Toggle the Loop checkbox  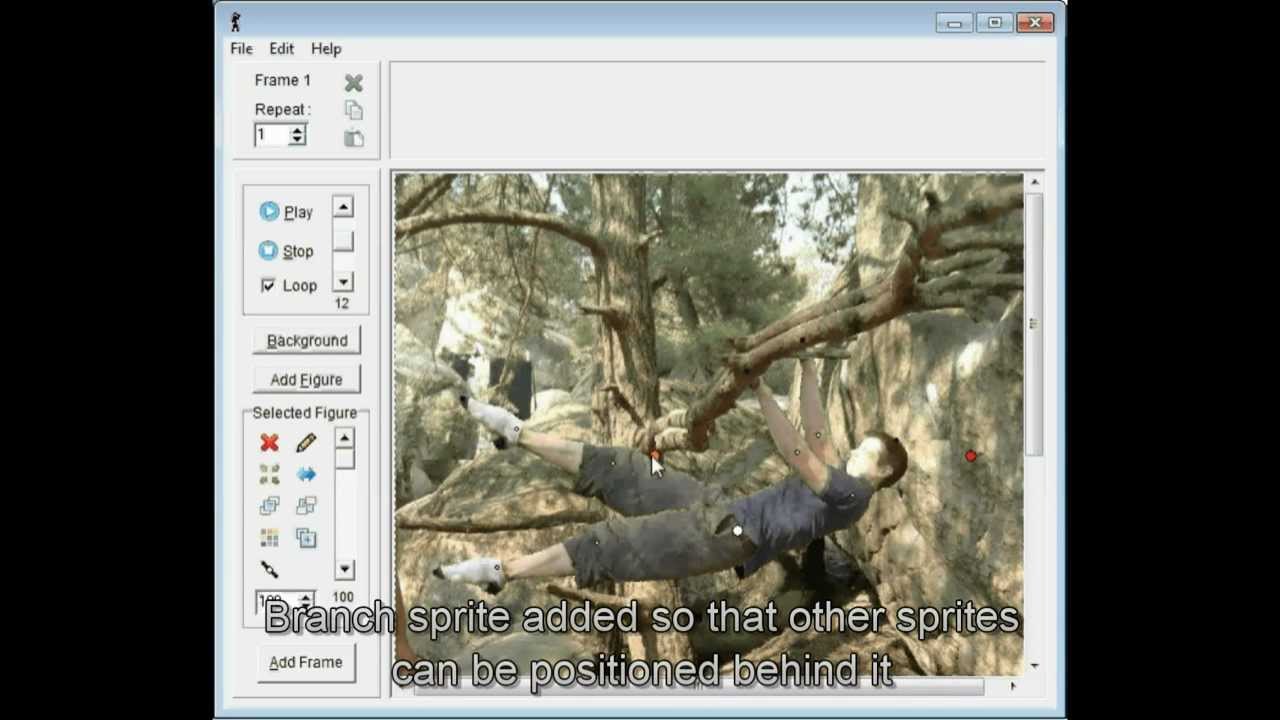(268, 286)
